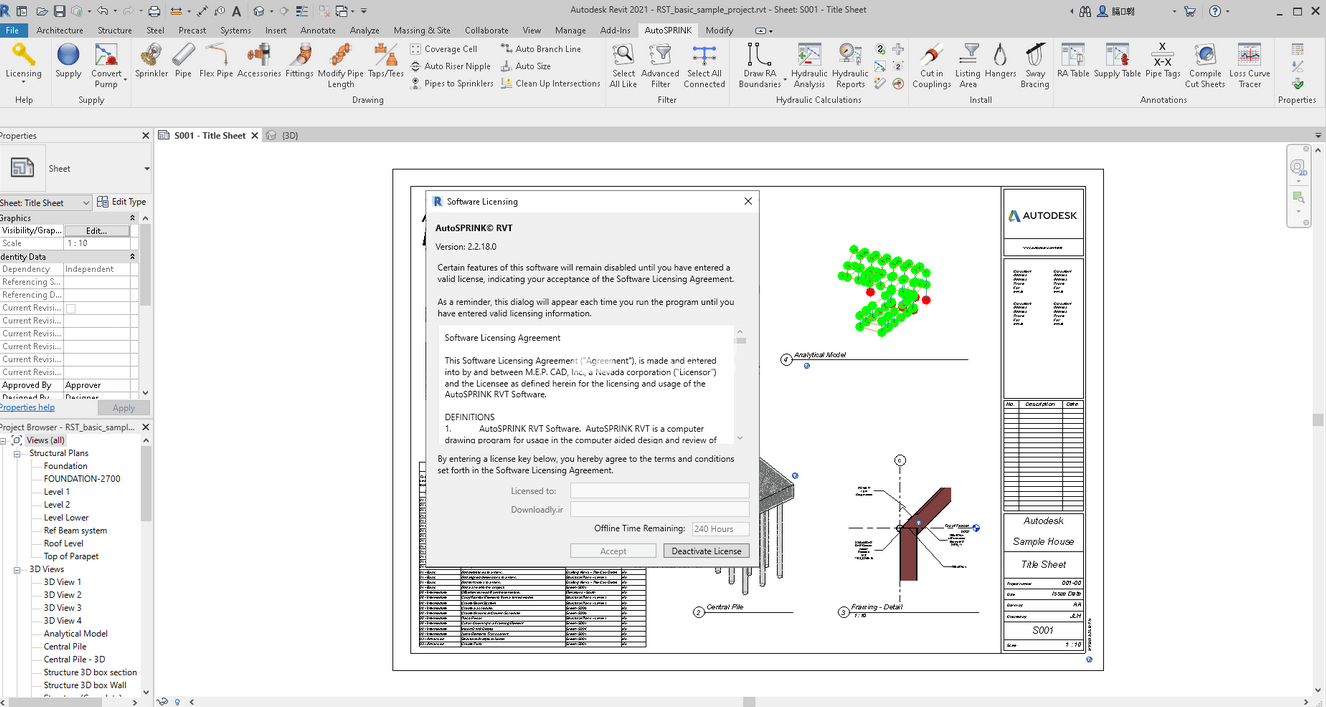The image size is (1326, 707).
Task: Insert a Supply Table annotation
Action: point(1117,63)
